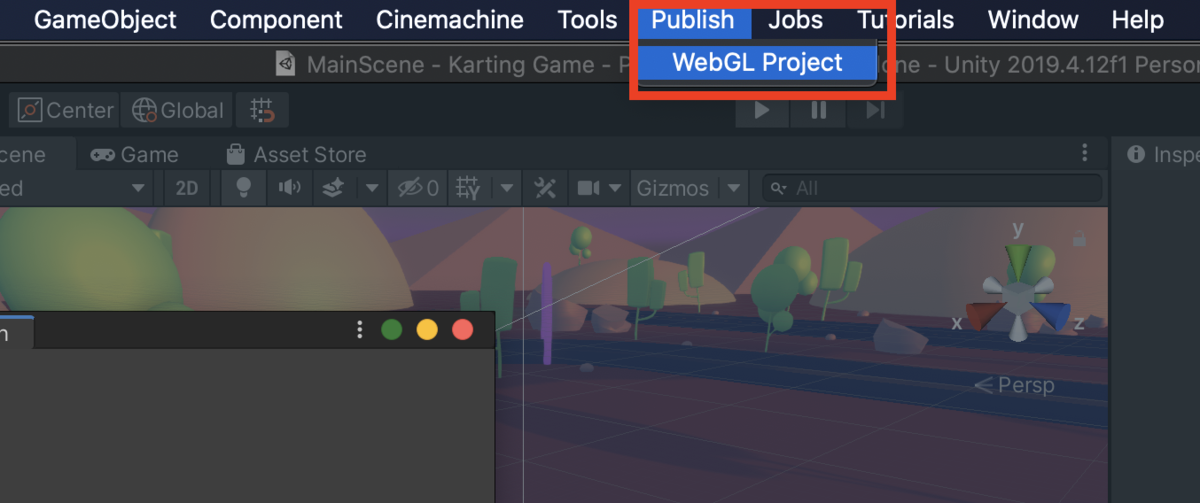The height and width of the screenshot is (503, 1200).
Task: Toggle pivot mode Center button
Action: point(65,110)
